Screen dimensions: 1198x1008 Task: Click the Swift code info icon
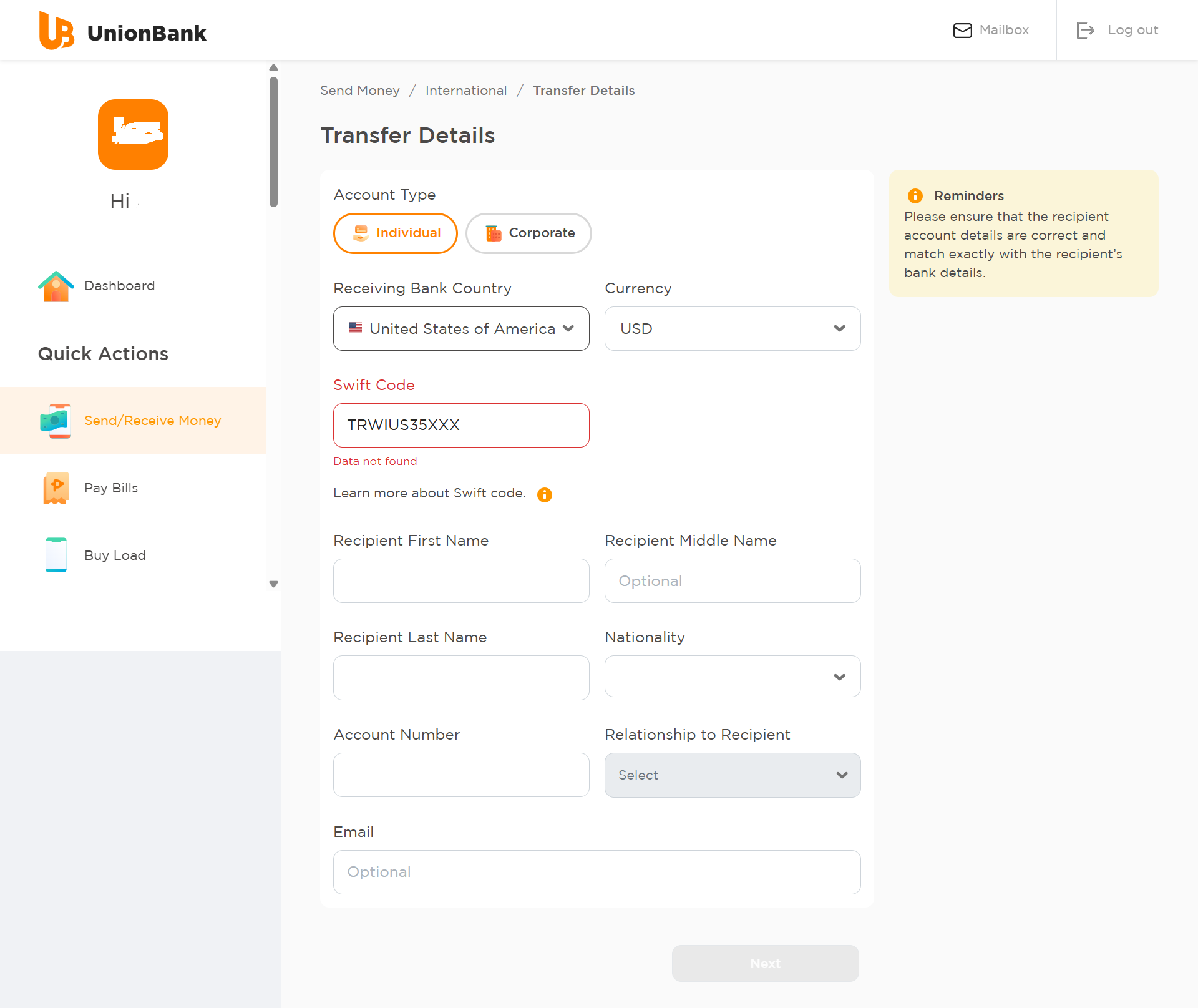544,494
